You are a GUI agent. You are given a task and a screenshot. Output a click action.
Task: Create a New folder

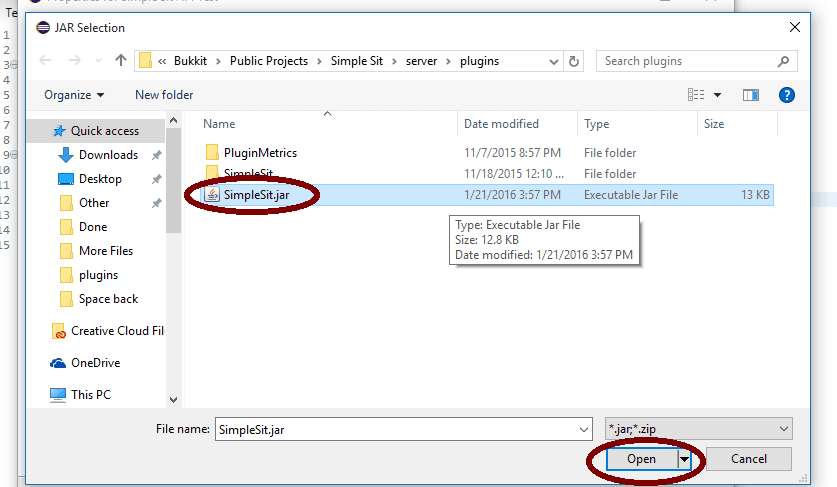(164, 95)
